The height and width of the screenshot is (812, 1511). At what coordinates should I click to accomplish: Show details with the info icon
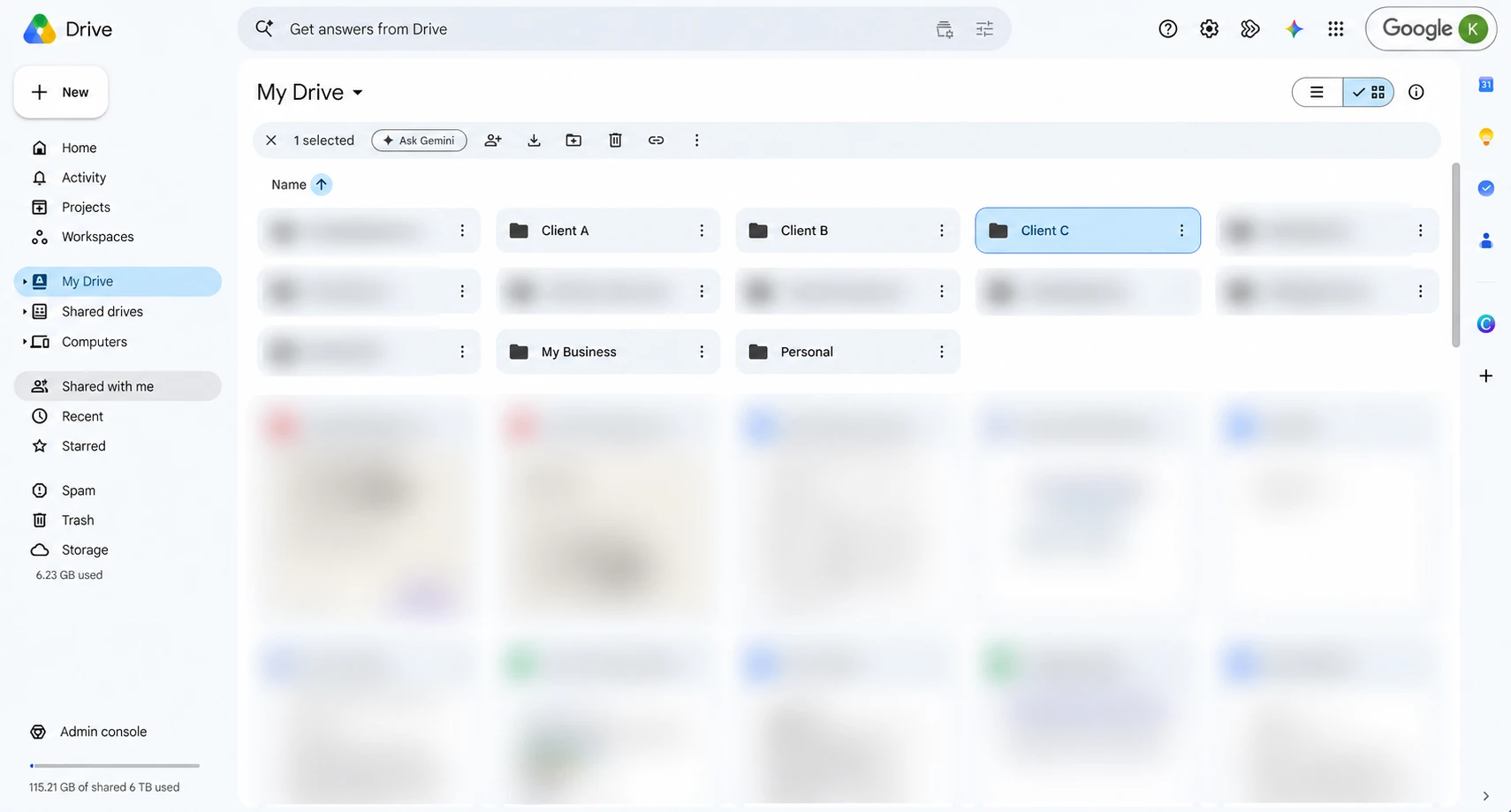click(x=1416, y=92)
